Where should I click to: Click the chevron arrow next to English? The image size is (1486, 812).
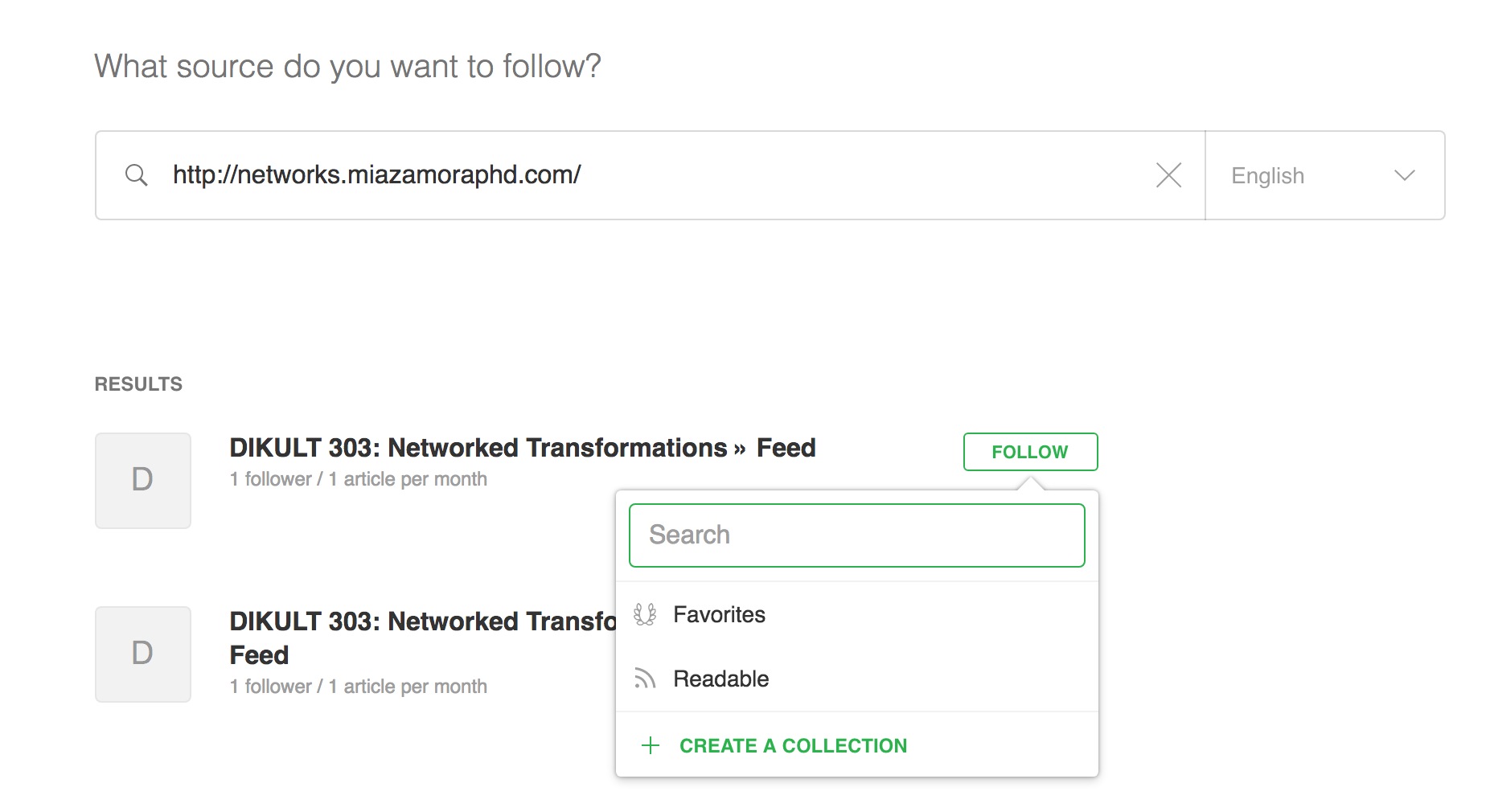pyautogui.click(x=1404, y=175)
